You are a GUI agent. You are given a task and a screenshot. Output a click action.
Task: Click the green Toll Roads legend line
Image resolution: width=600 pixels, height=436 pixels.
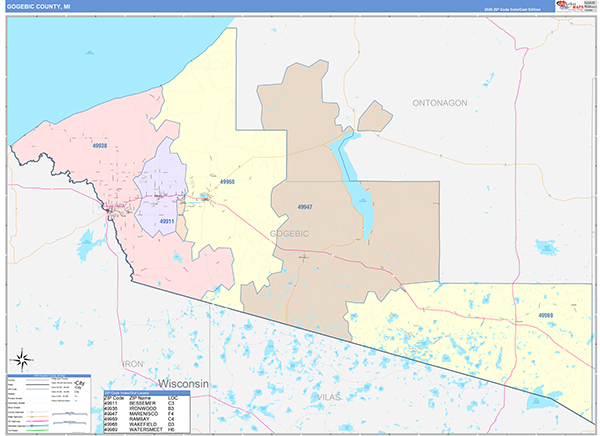[38, 430]
